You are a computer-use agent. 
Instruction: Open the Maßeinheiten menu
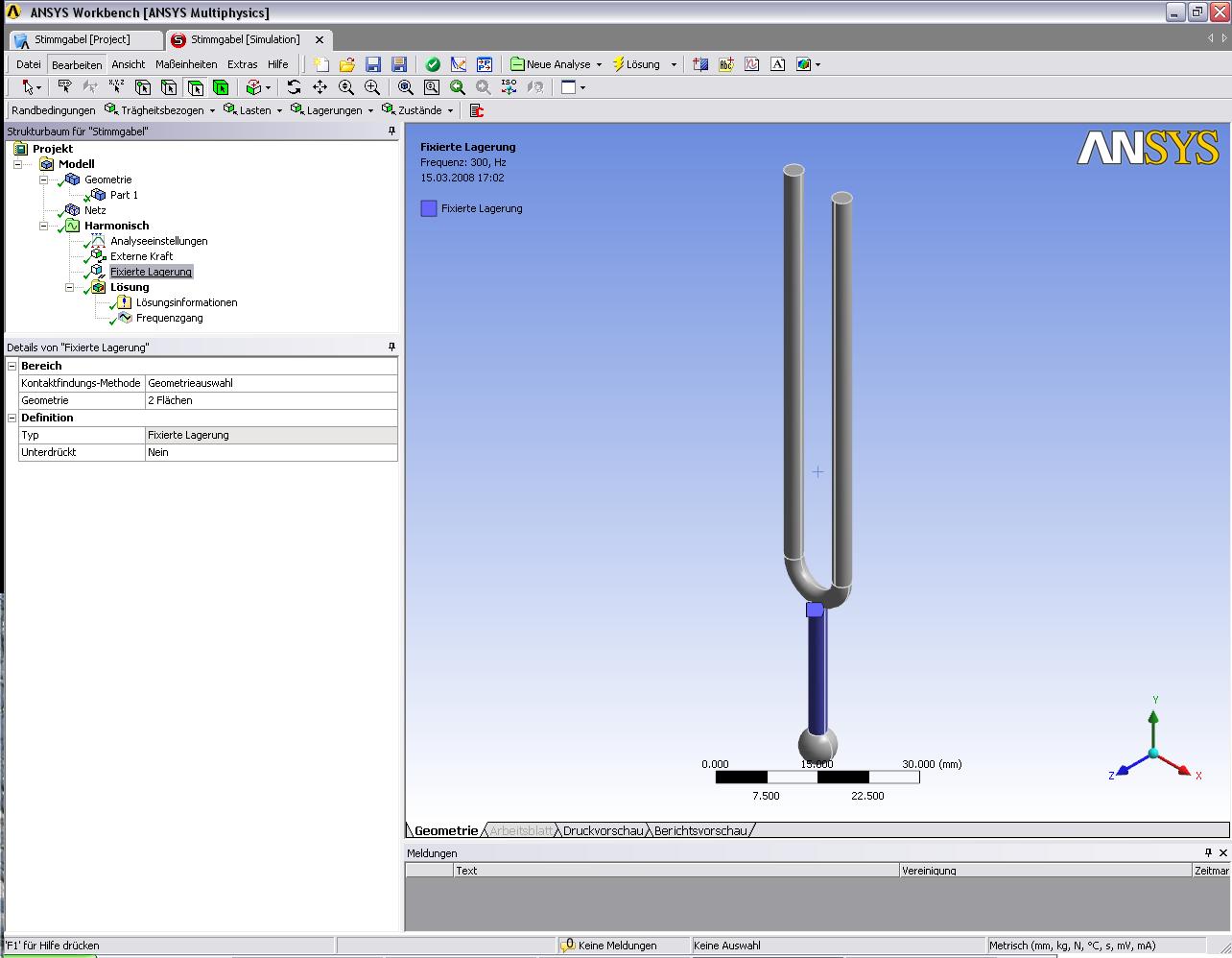[x=186, y=64]
